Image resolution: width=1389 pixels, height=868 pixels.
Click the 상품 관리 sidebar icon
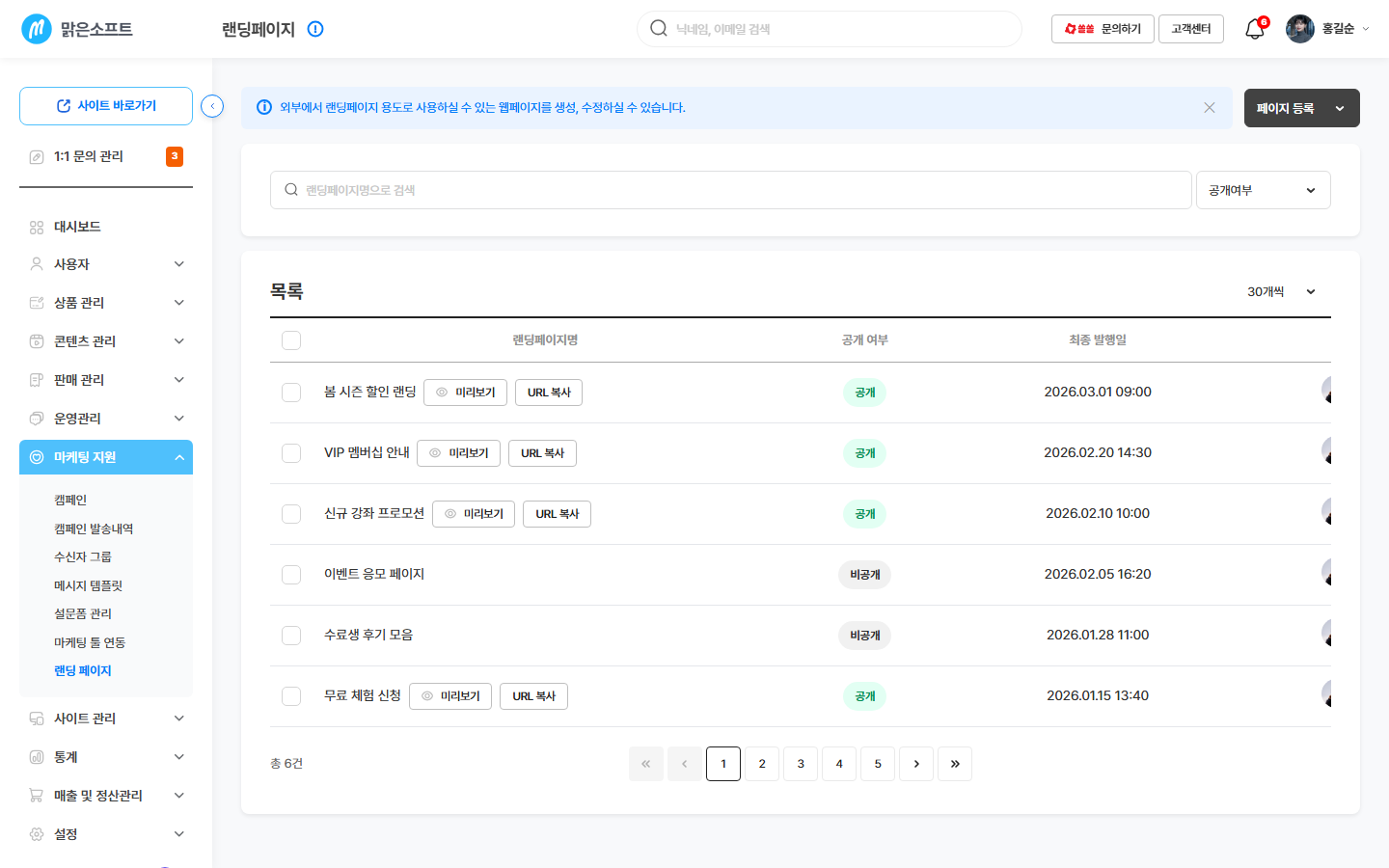(x=37, y=303)
